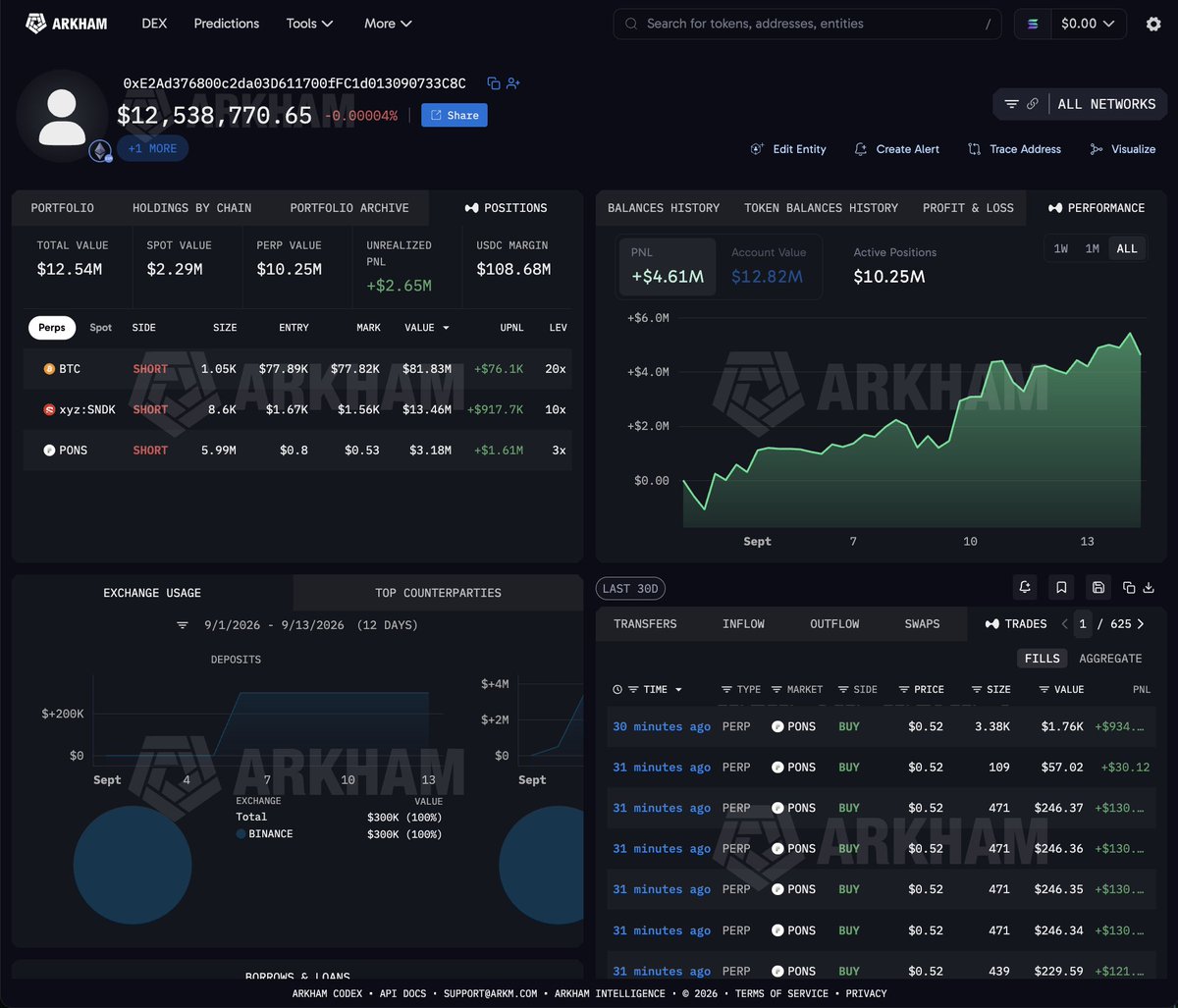Go to the next trades page arrow
This screenshot has width=1178, height=1008.
(x=1140, y=624)
